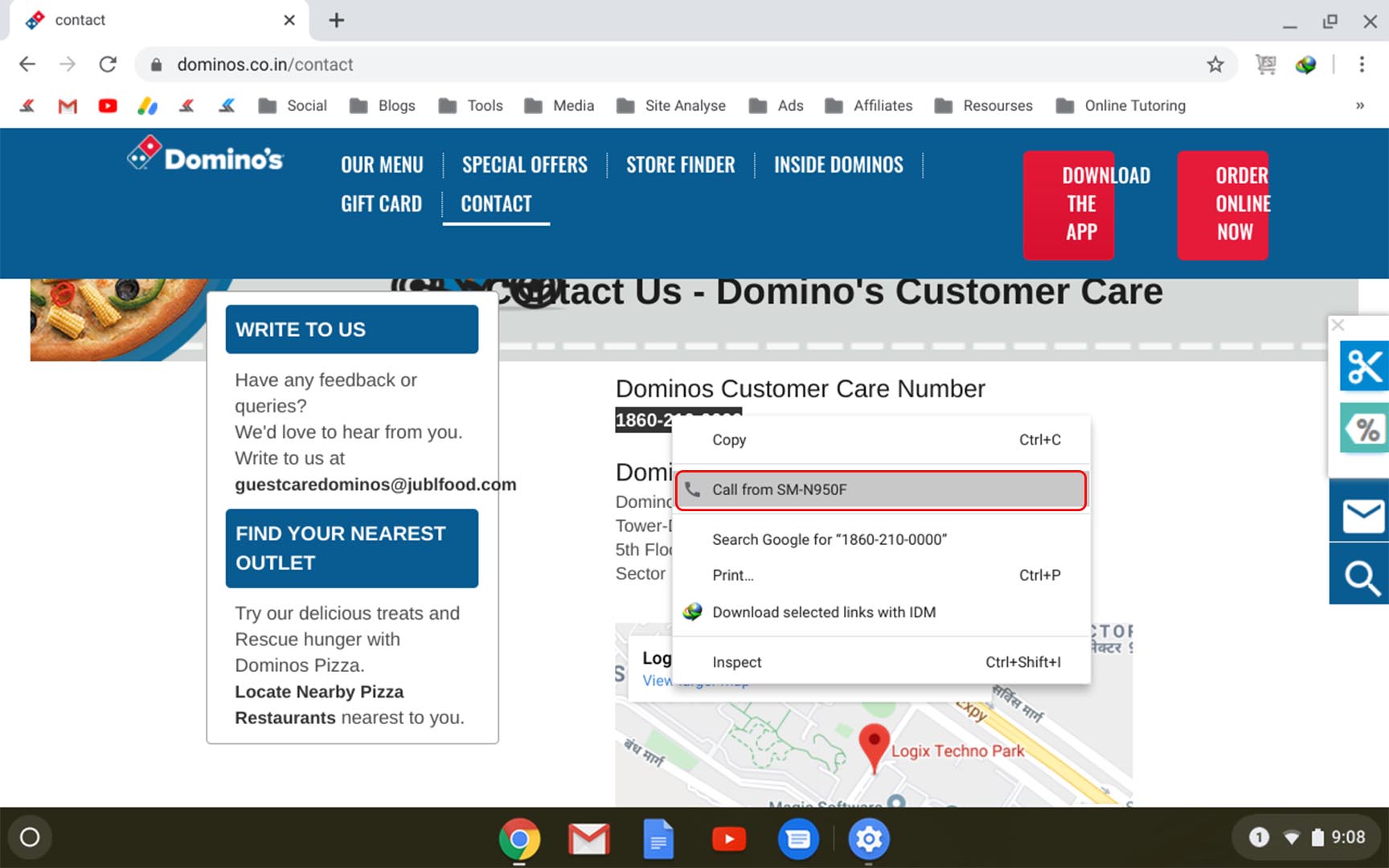The height and width of the screenshot is (868, 1389).
Task: Open STORE FINDER in navigation
Action: coord(681,165)
